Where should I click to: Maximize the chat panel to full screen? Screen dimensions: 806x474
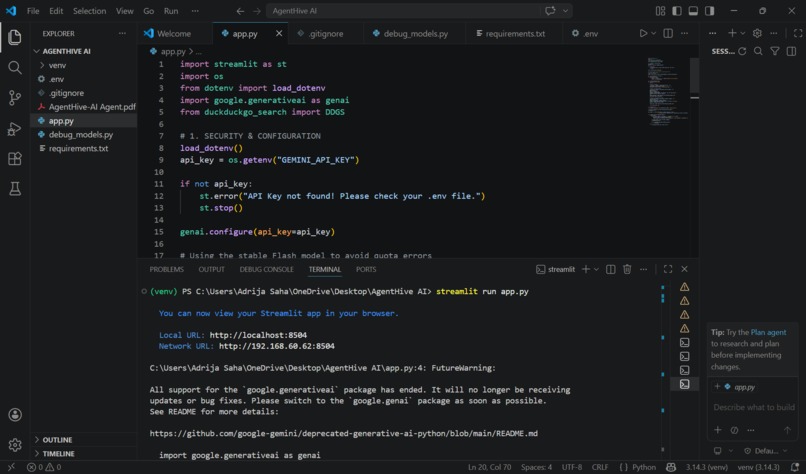click(798, 33)
